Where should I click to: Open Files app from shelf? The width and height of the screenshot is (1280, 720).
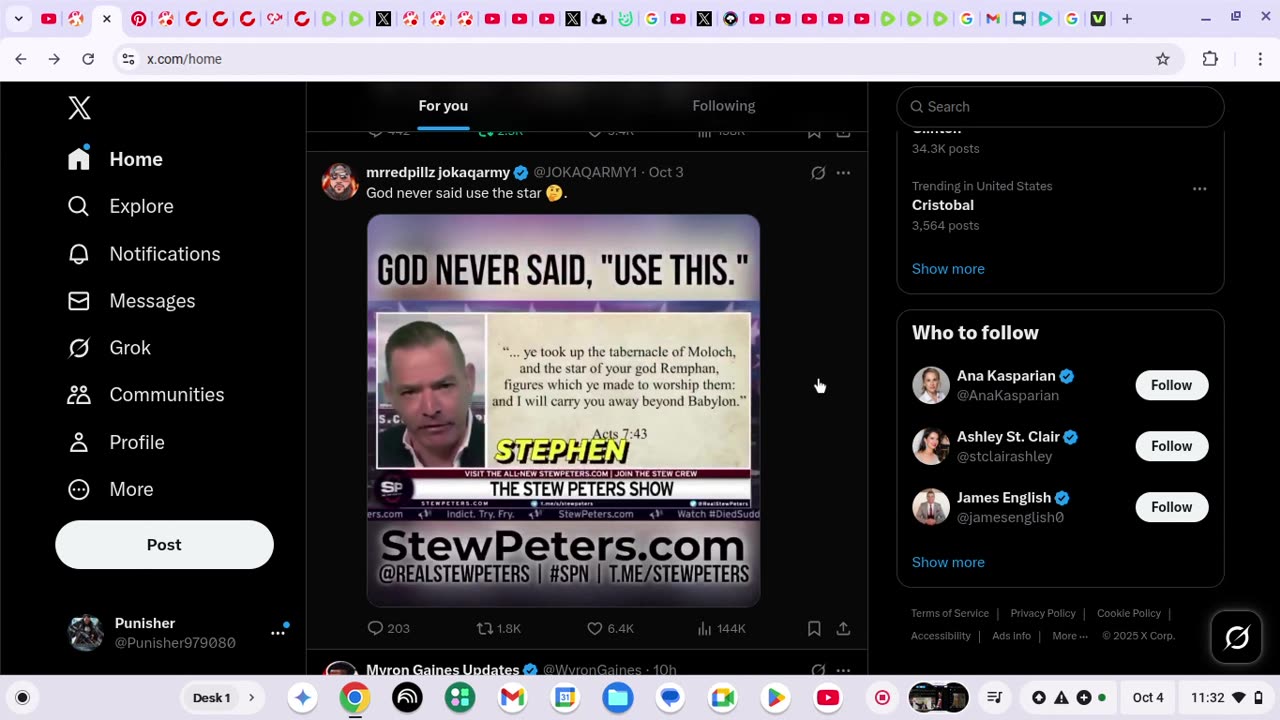(x=617, y=697)
